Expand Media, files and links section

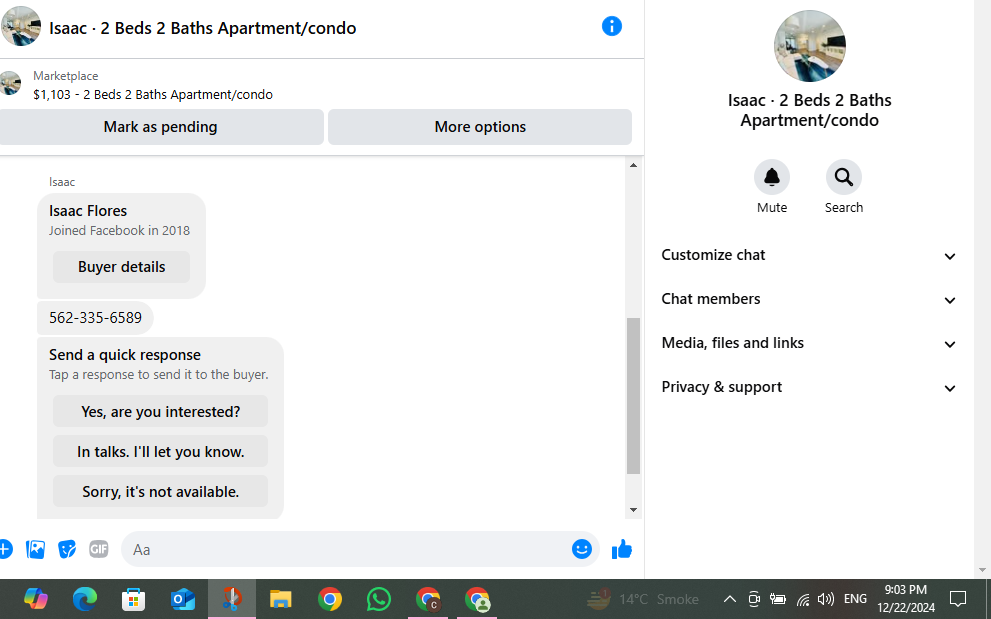tap(808, 343)
